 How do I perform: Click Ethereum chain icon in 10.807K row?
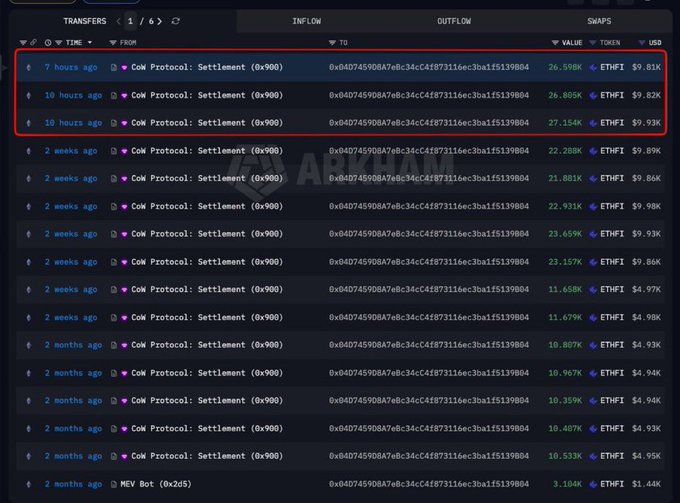click(29, 345)
